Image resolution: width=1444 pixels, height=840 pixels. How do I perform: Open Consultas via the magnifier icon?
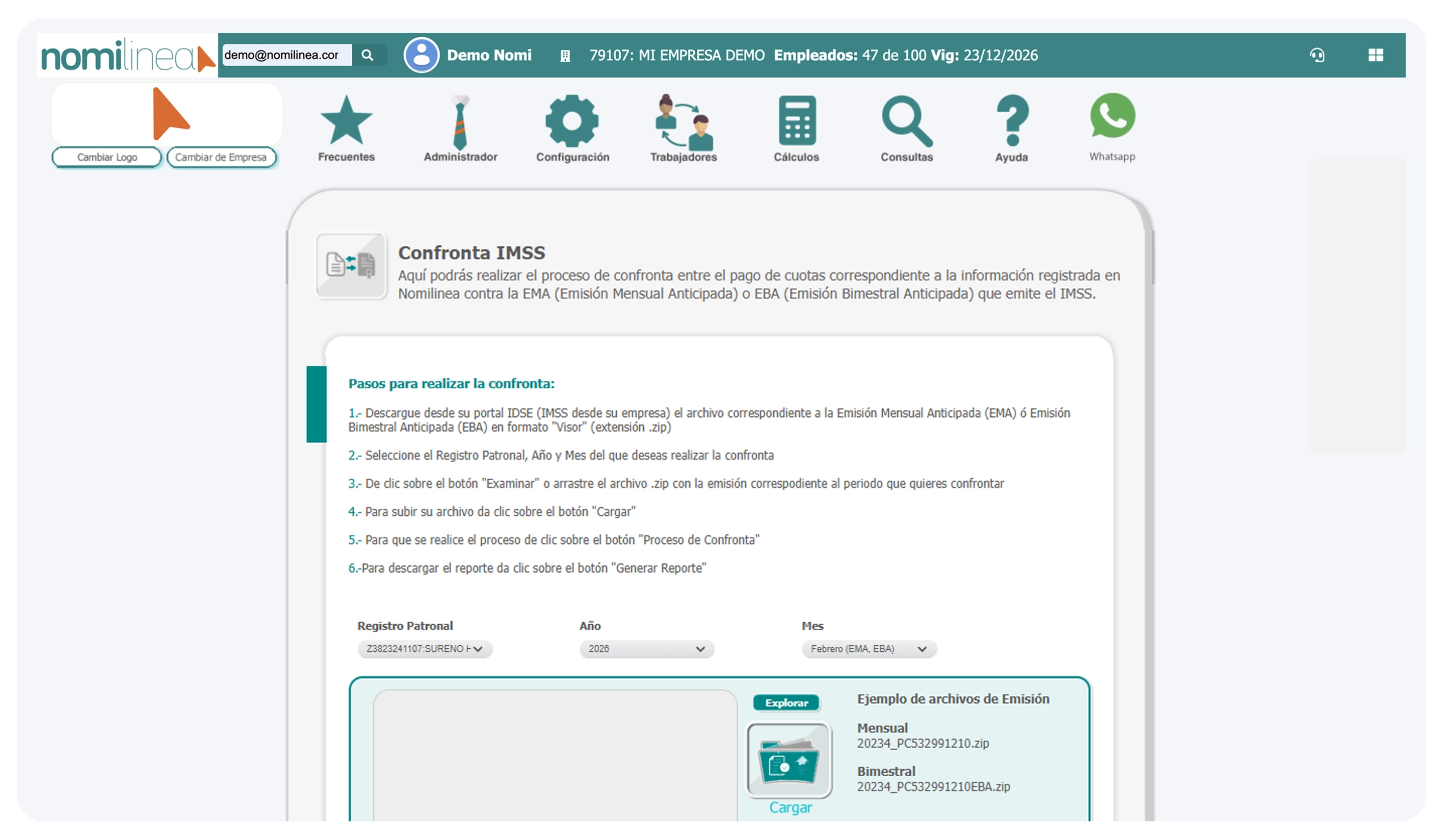click(x=907, y=122)
